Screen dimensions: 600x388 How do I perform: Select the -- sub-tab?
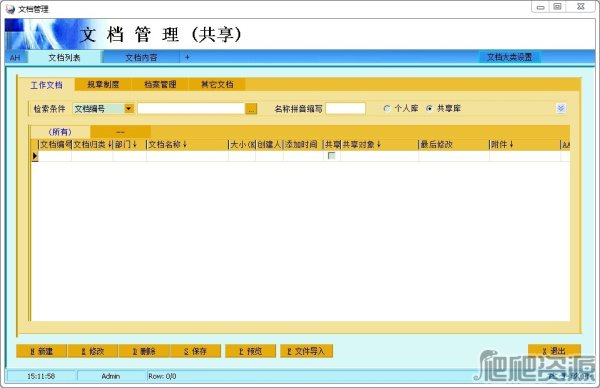point(120,132)
